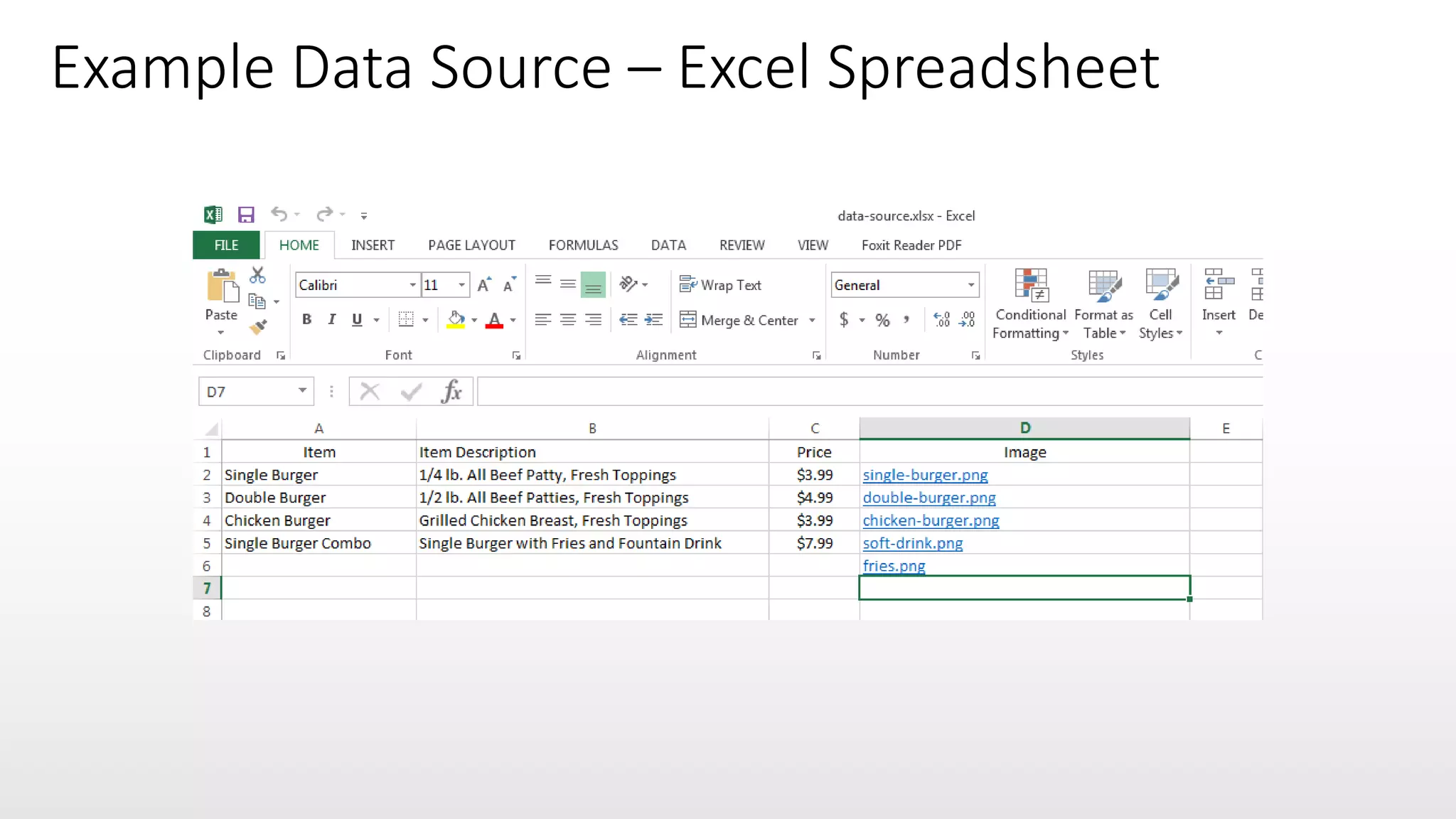The image size is (1456, 819).
Task: Open the soft-drink.png link
Action: 913,543
